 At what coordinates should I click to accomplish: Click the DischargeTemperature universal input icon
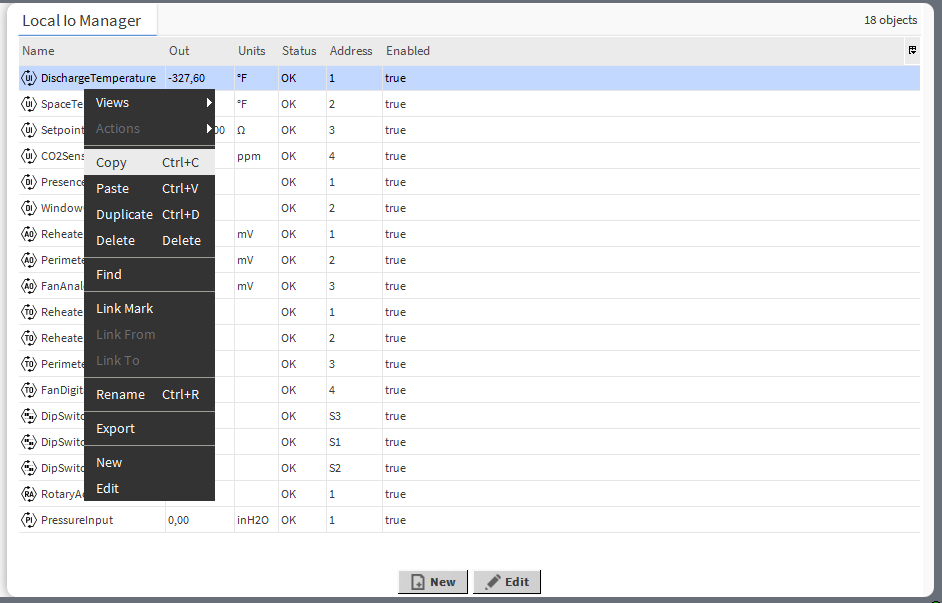coord(29,78)
